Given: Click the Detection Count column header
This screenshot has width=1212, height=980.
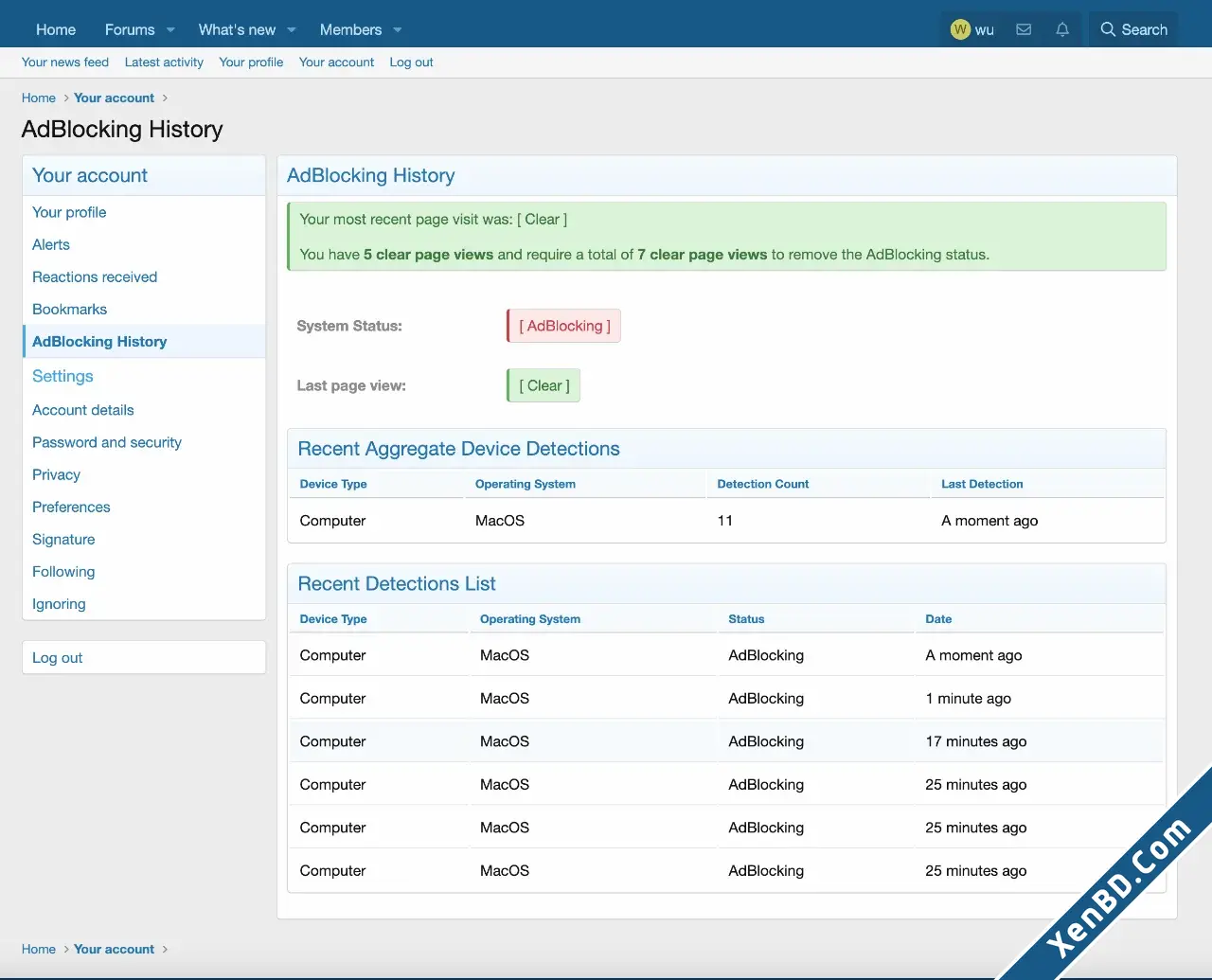Looking at the screenshot, I should coord(763,484).
